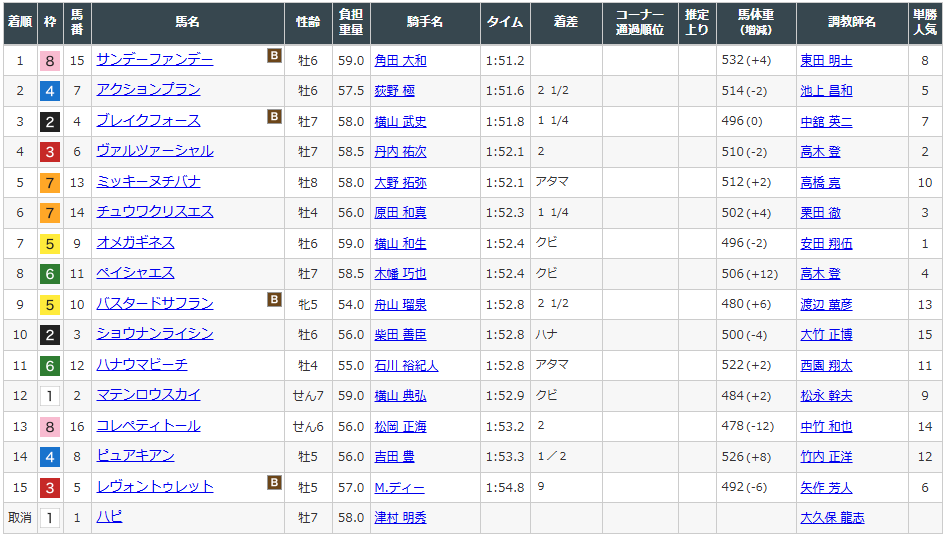Click orange frame 7 box beside ミッキーヌチバナ
Image resolution: width=946 pixels, height=536 pixels.
[x=49, y=182]
